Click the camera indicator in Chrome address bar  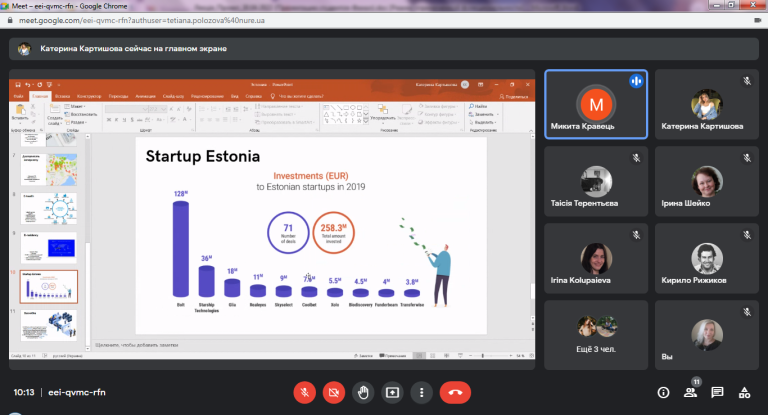[757, 21]
